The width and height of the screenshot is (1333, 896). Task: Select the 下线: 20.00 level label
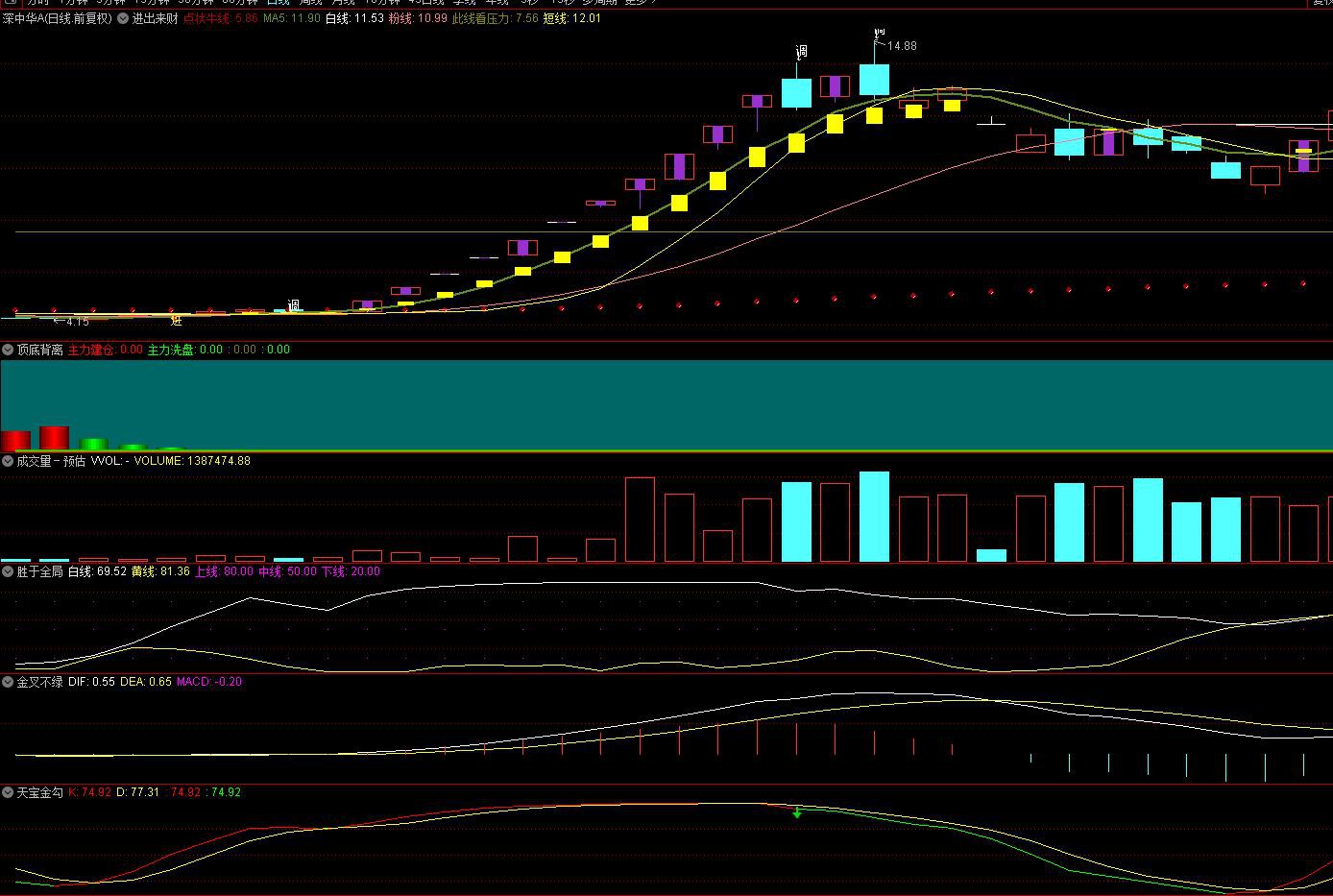click(x=351, y=571)
